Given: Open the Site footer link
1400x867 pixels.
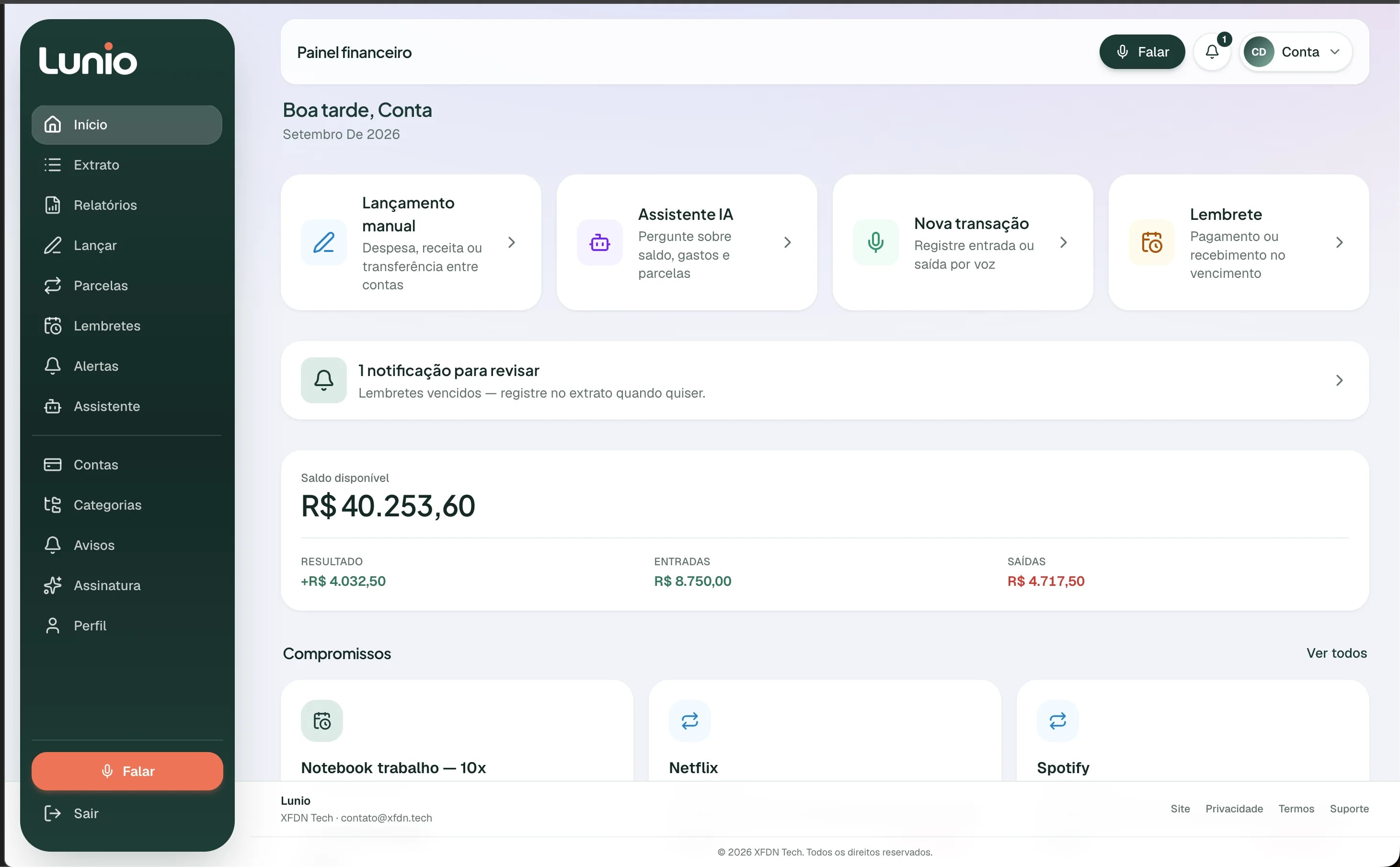Looking at the screenshot, I should 1180,809.
